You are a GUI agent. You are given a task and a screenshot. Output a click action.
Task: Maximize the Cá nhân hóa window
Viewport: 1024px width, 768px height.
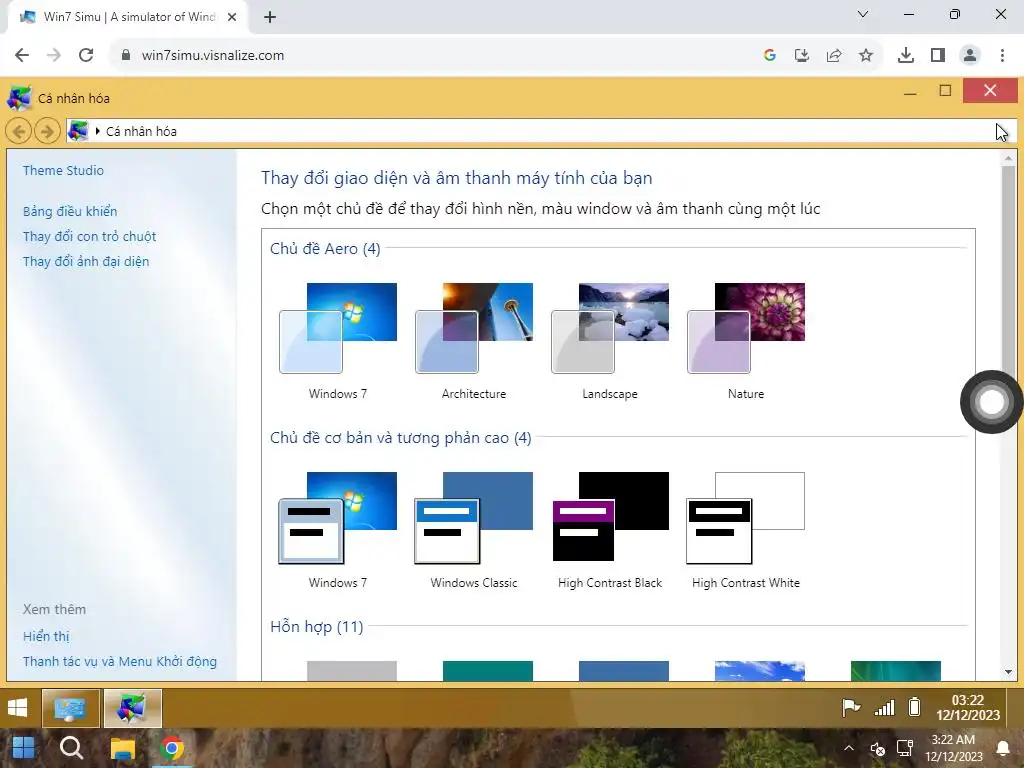coord(945,91)
